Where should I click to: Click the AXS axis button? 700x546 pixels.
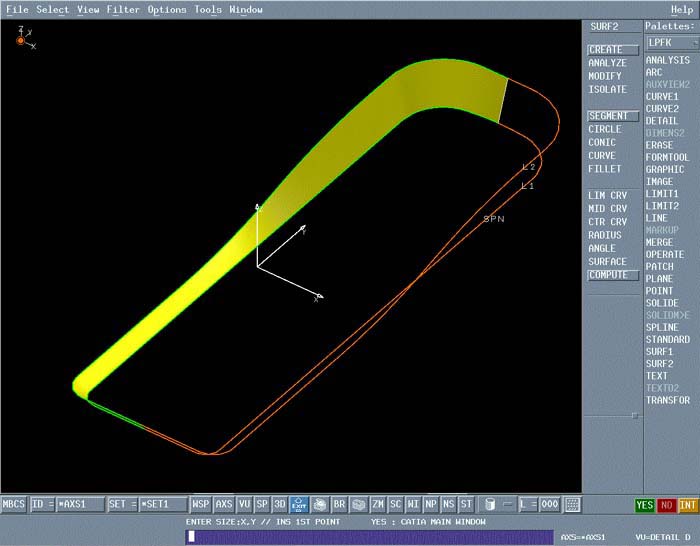224,505
